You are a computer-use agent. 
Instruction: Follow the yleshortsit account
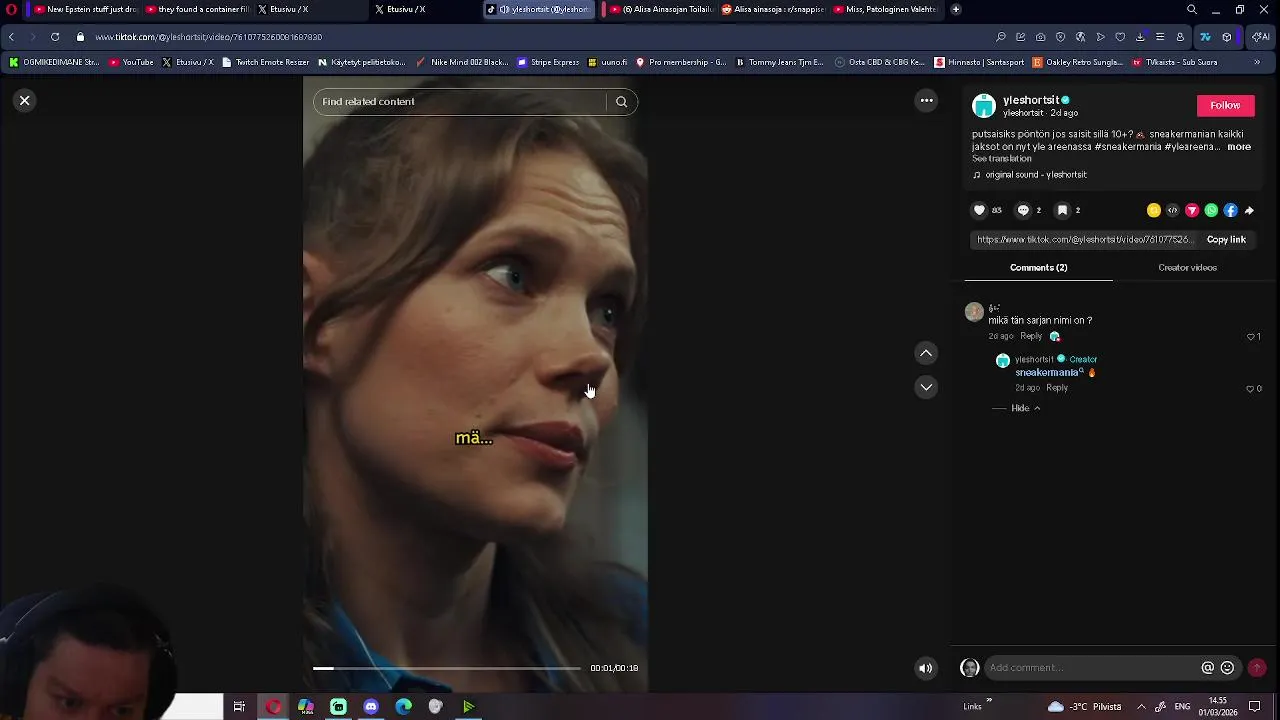click(1225, 106)
